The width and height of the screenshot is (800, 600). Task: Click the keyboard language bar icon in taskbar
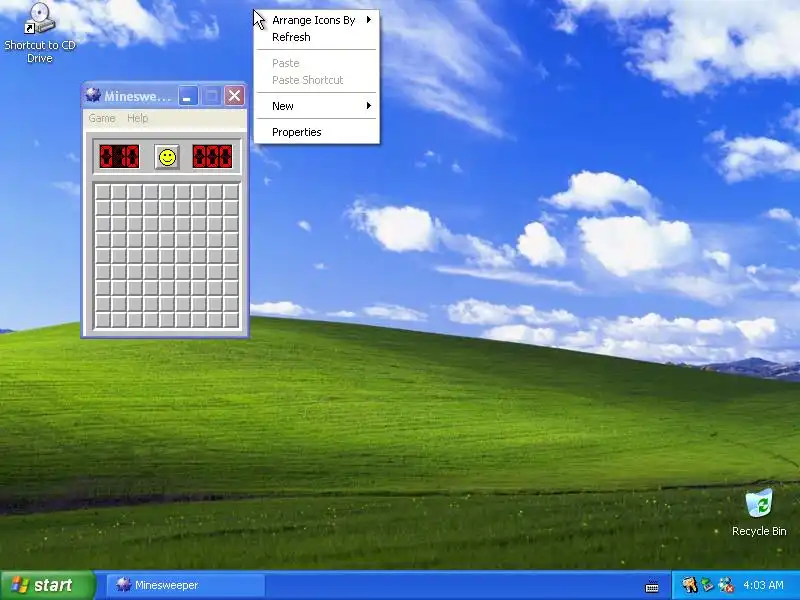(x=652, y=586)
